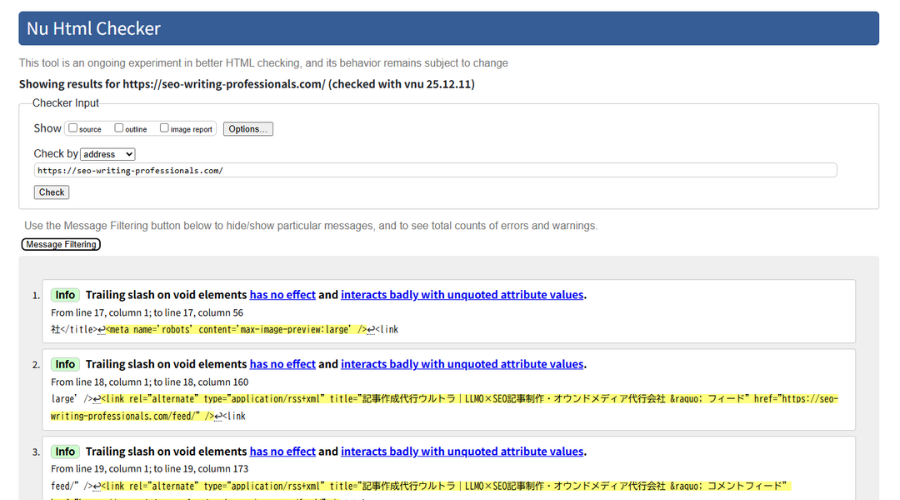
Task: Click the URL address input field
Action: [x=435, y=170]
